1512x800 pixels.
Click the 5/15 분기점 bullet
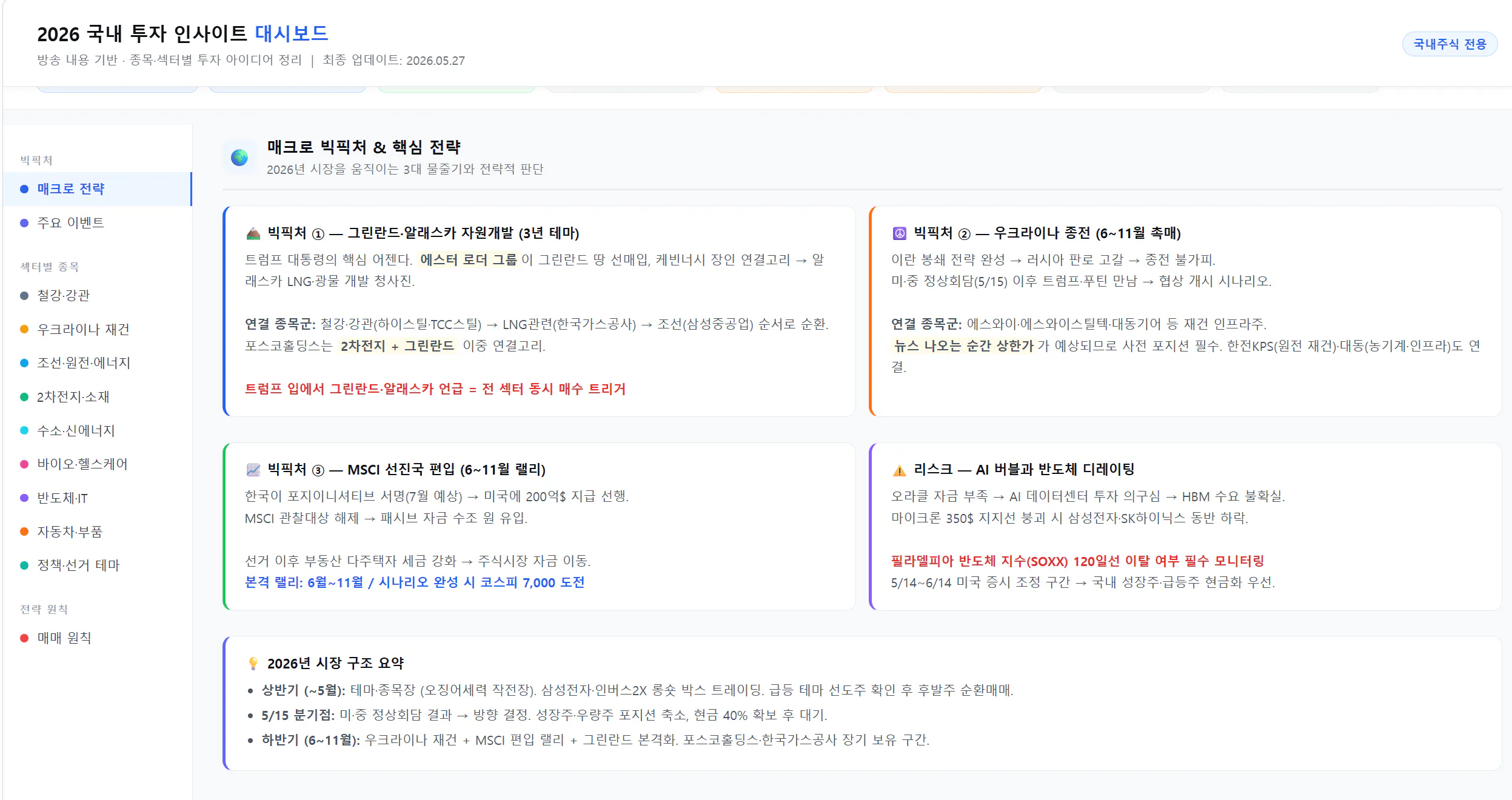pyautogui.click(x=544, y=715)
